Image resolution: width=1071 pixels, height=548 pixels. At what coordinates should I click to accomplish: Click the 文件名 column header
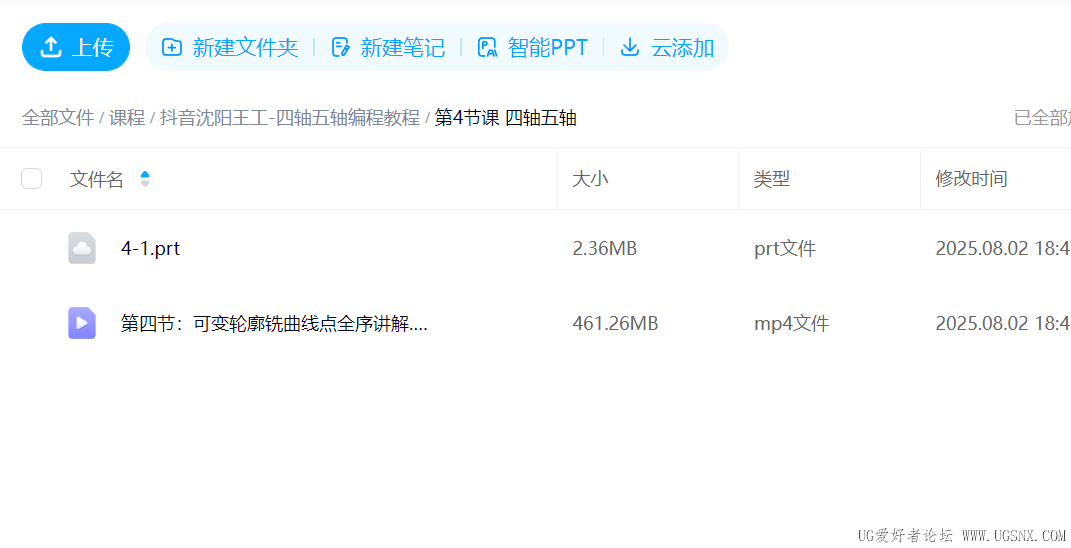96,179
